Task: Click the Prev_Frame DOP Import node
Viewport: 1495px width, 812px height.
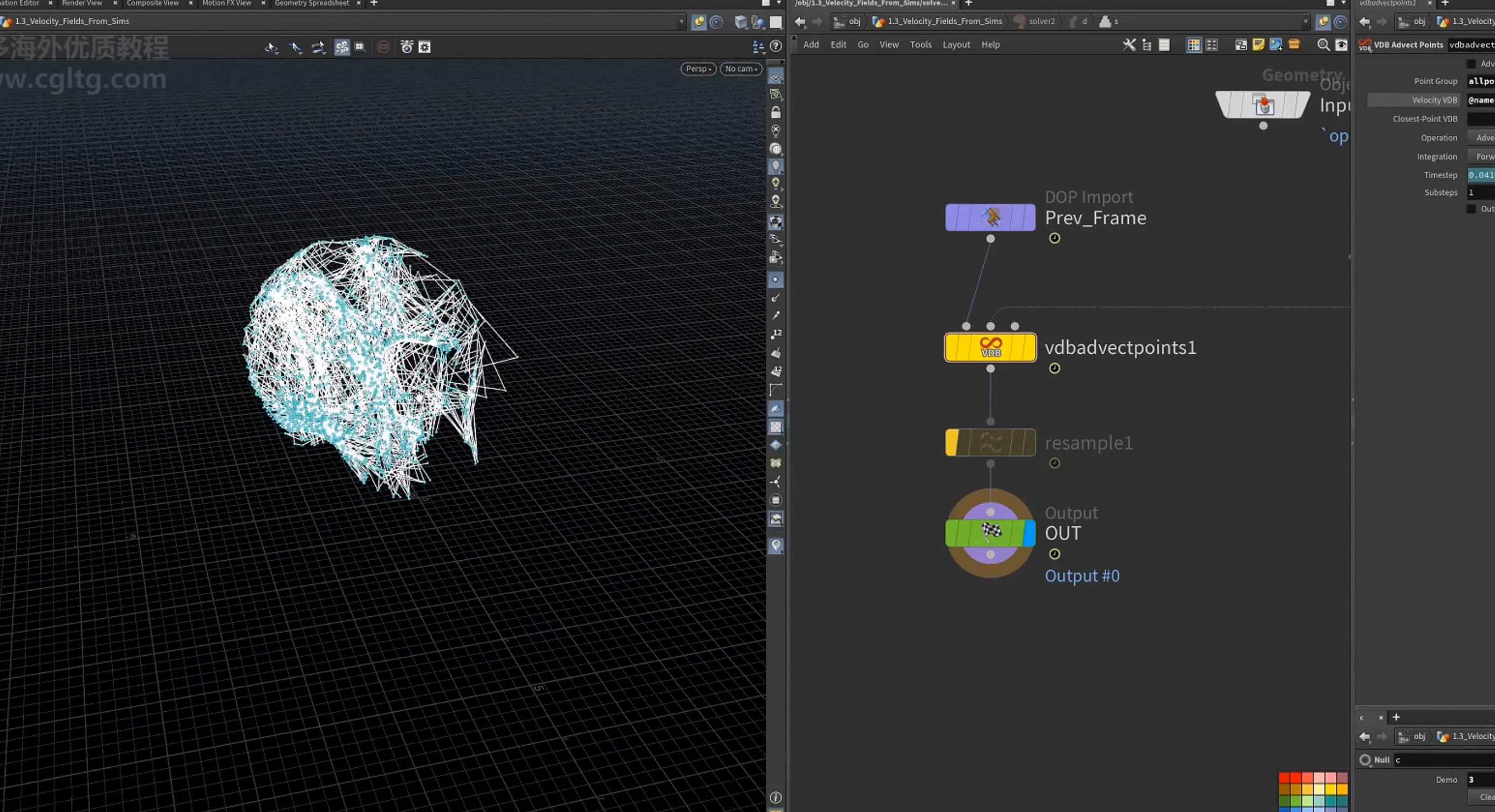Action: tap(990, 217)
